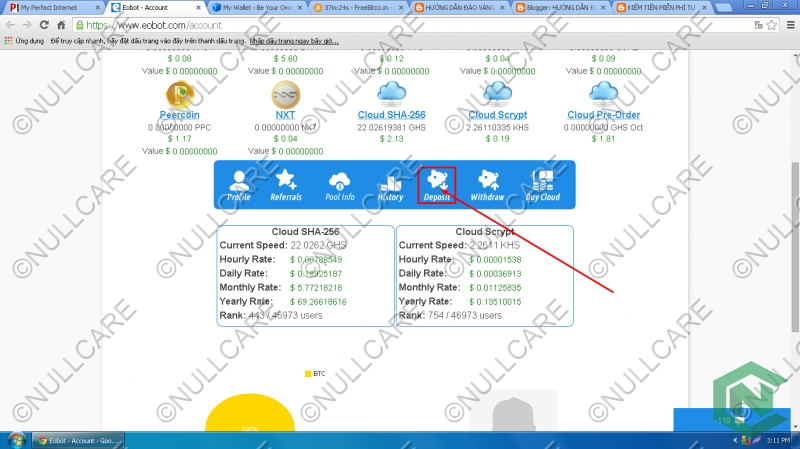The width and height of the screenshot is (800, 449).
Task: Click the Windows Start button
Action: pyautogui.click(x=15, y=440)
